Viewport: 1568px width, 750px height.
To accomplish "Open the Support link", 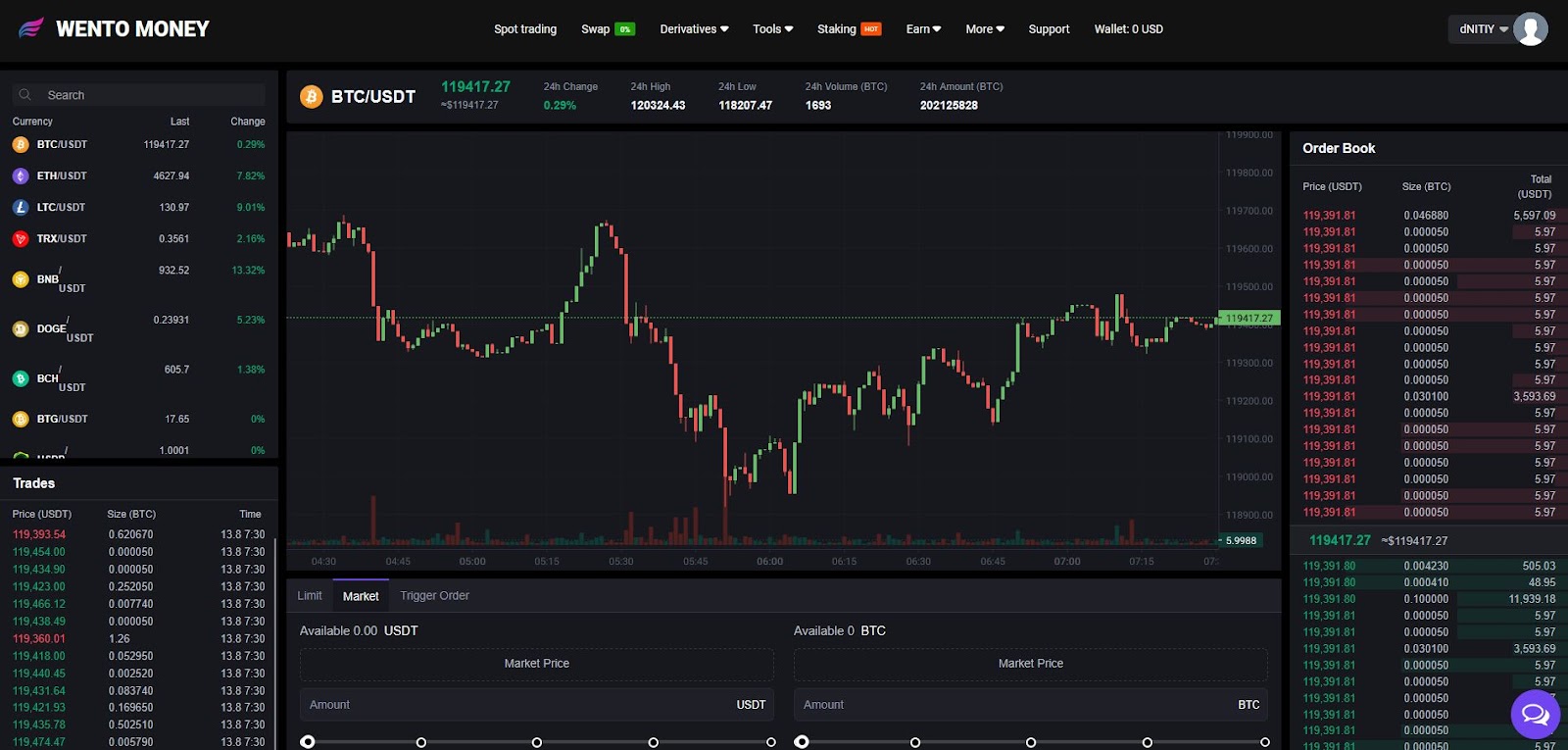I will click(1049, 29).
